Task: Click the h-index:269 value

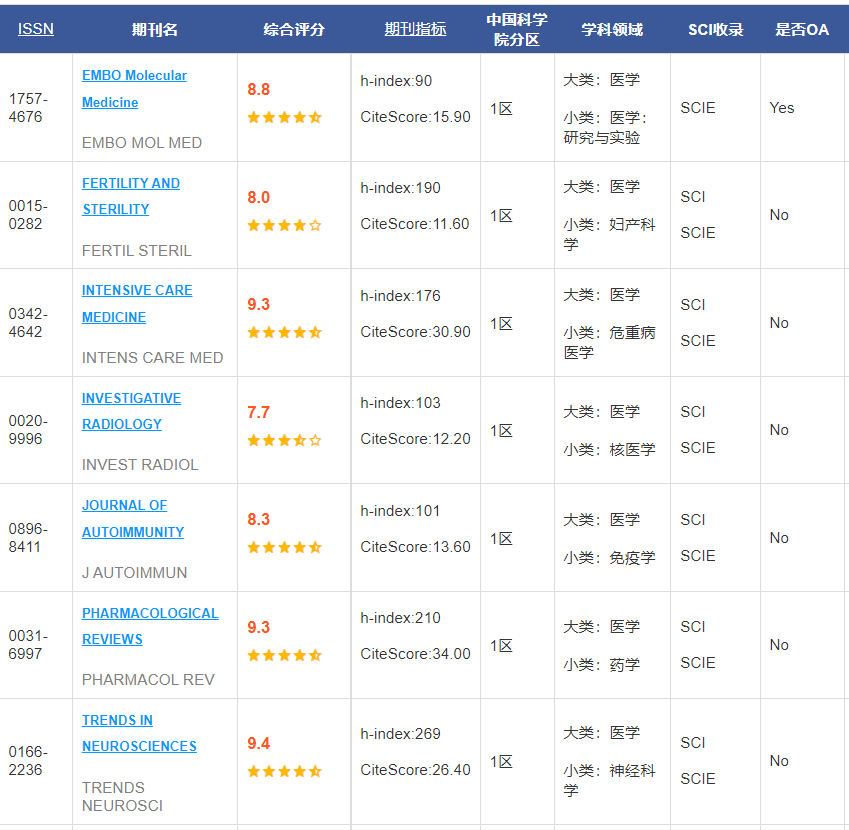Action: [401, 734]
